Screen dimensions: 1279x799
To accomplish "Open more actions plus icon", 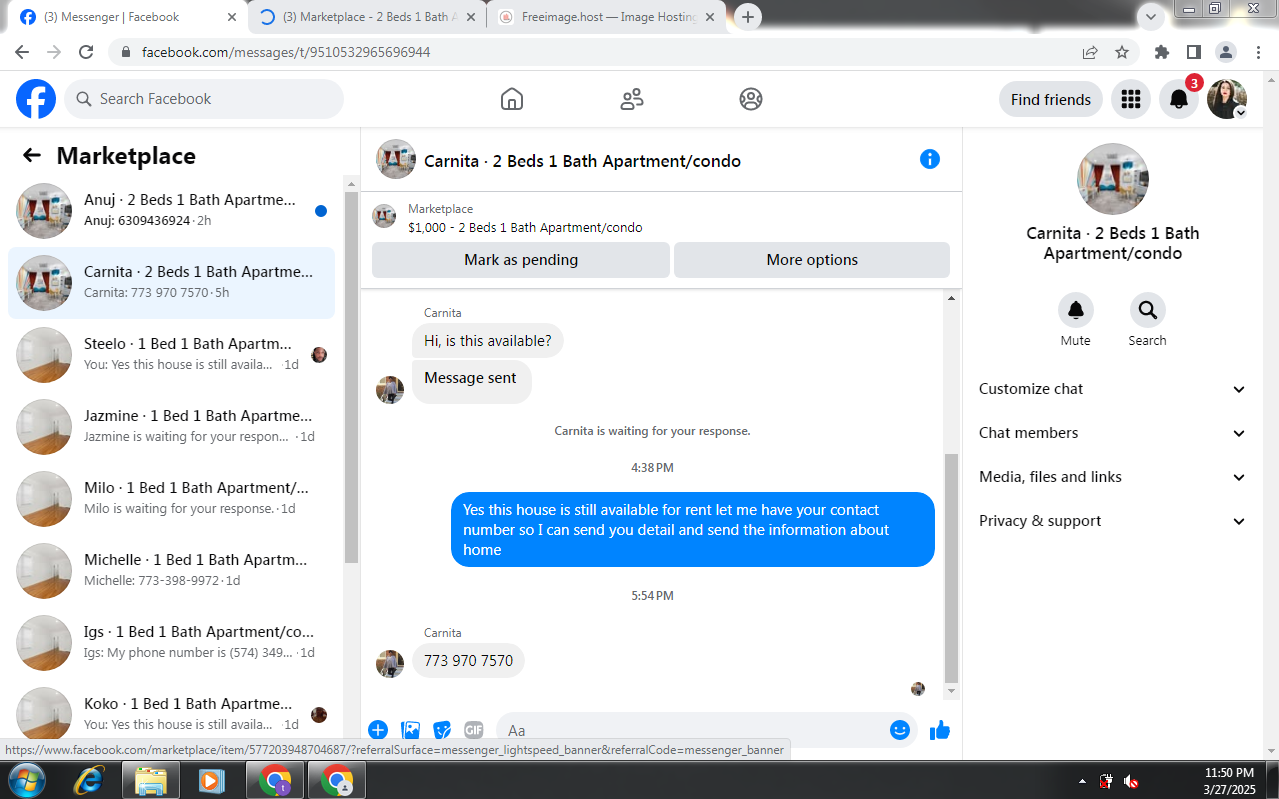I will tap(378, 730).
